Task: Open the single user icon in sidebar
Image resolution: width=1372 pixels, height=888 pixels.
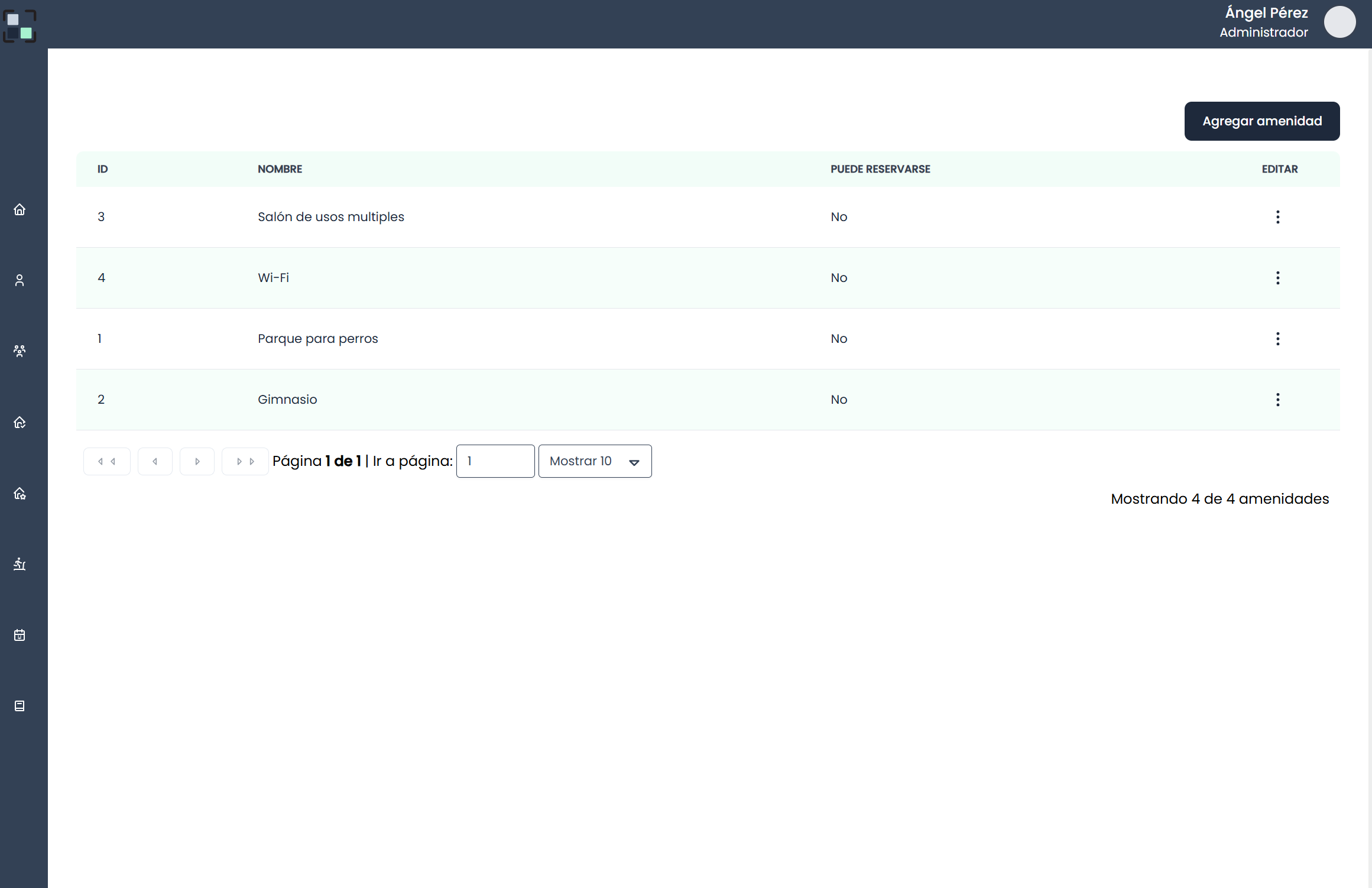Action: coord(20,280)
